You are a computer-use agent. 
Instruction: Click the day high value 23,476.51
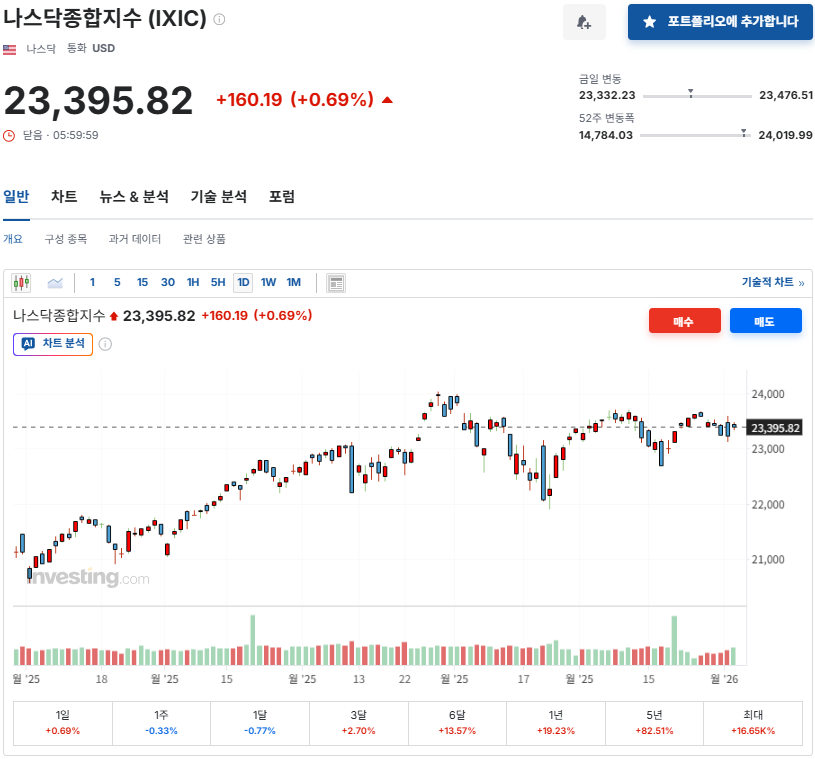786,95
